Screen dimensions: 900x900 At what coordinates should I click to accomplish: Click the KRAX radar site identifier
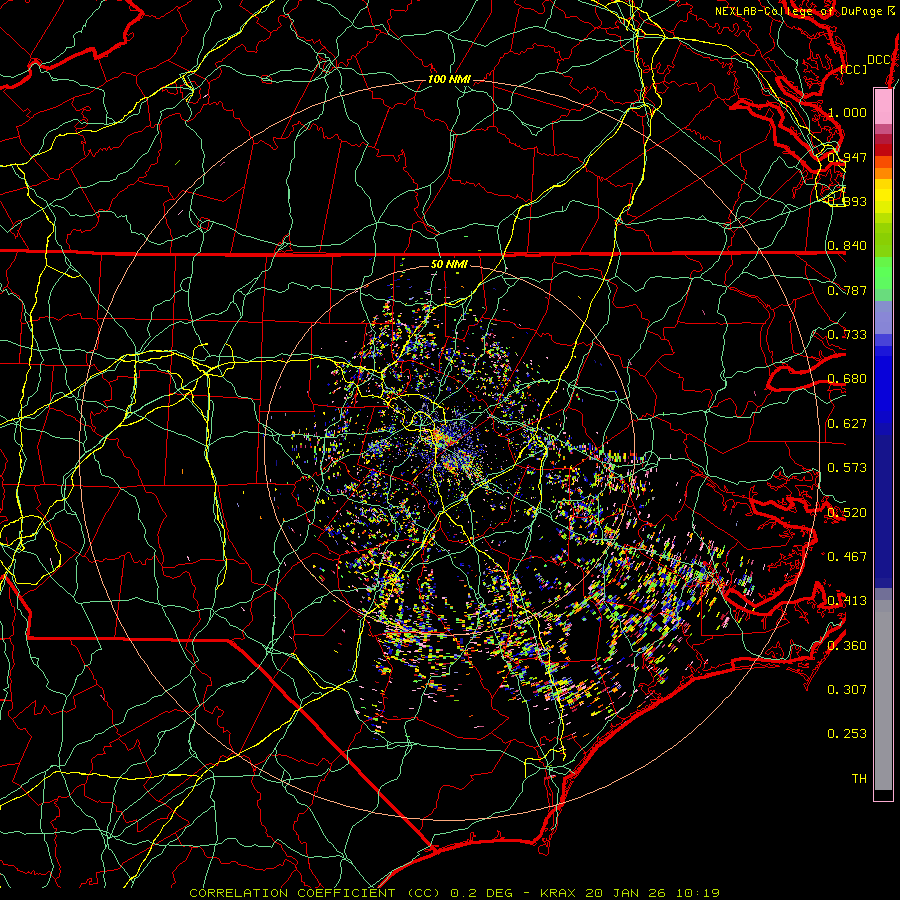[559, 893]
